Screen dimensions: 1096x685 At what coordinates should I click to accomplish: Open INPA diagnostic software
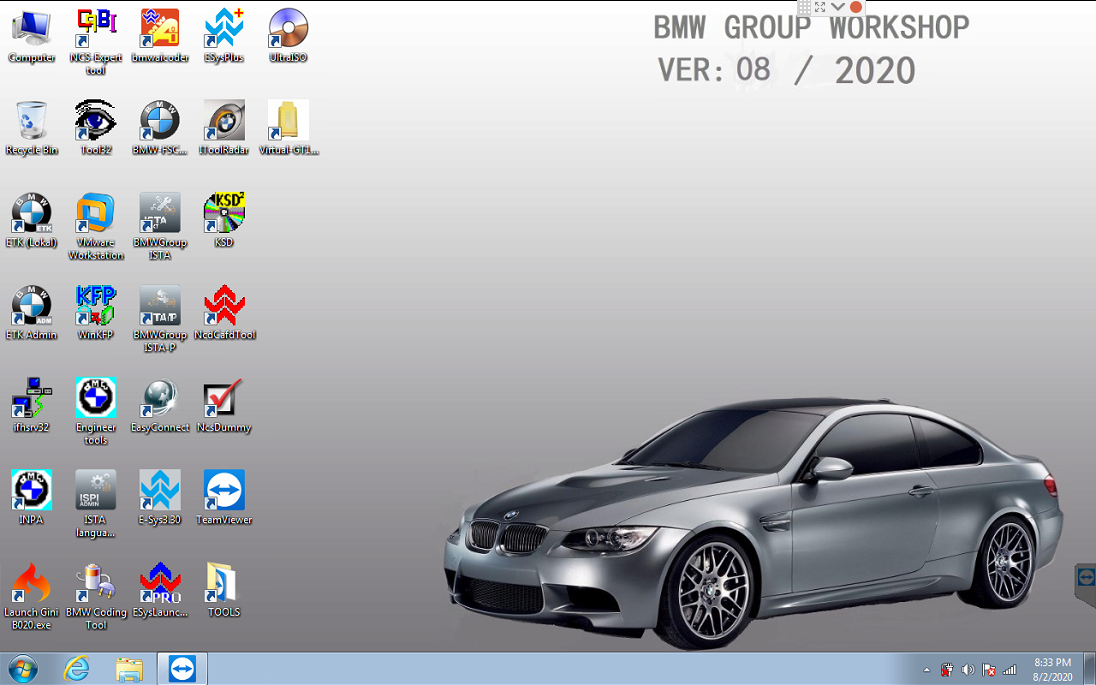click(x=30, y=490)
